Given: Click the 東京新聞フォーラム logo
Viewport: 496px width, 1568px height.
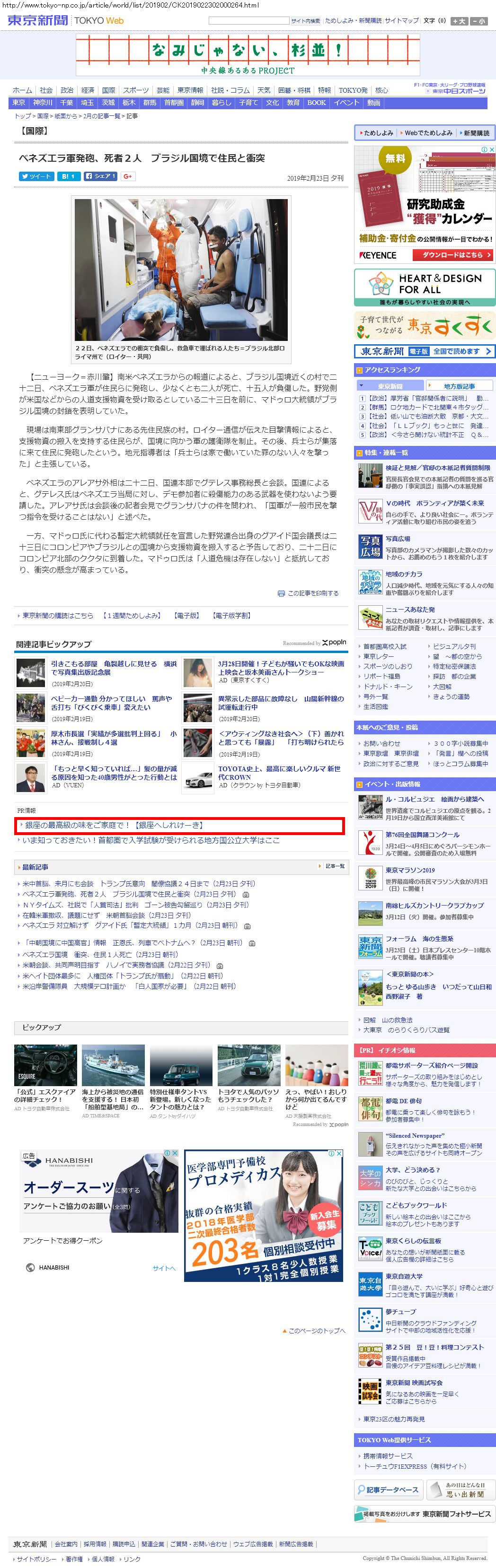Looking at the screenshot, I should point(370,947).
